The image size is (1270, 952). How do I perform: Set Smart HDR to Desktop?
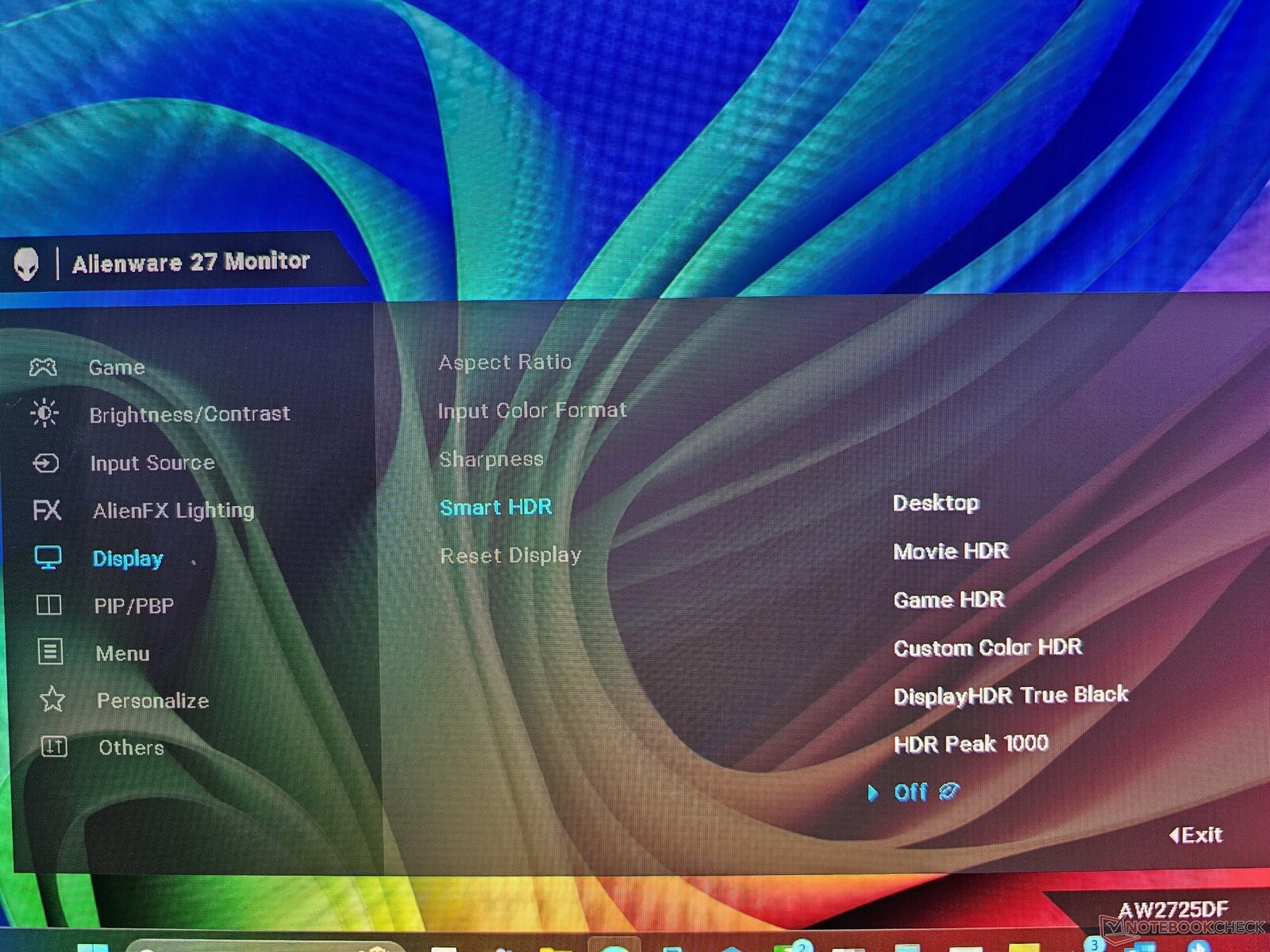point(937,503)
